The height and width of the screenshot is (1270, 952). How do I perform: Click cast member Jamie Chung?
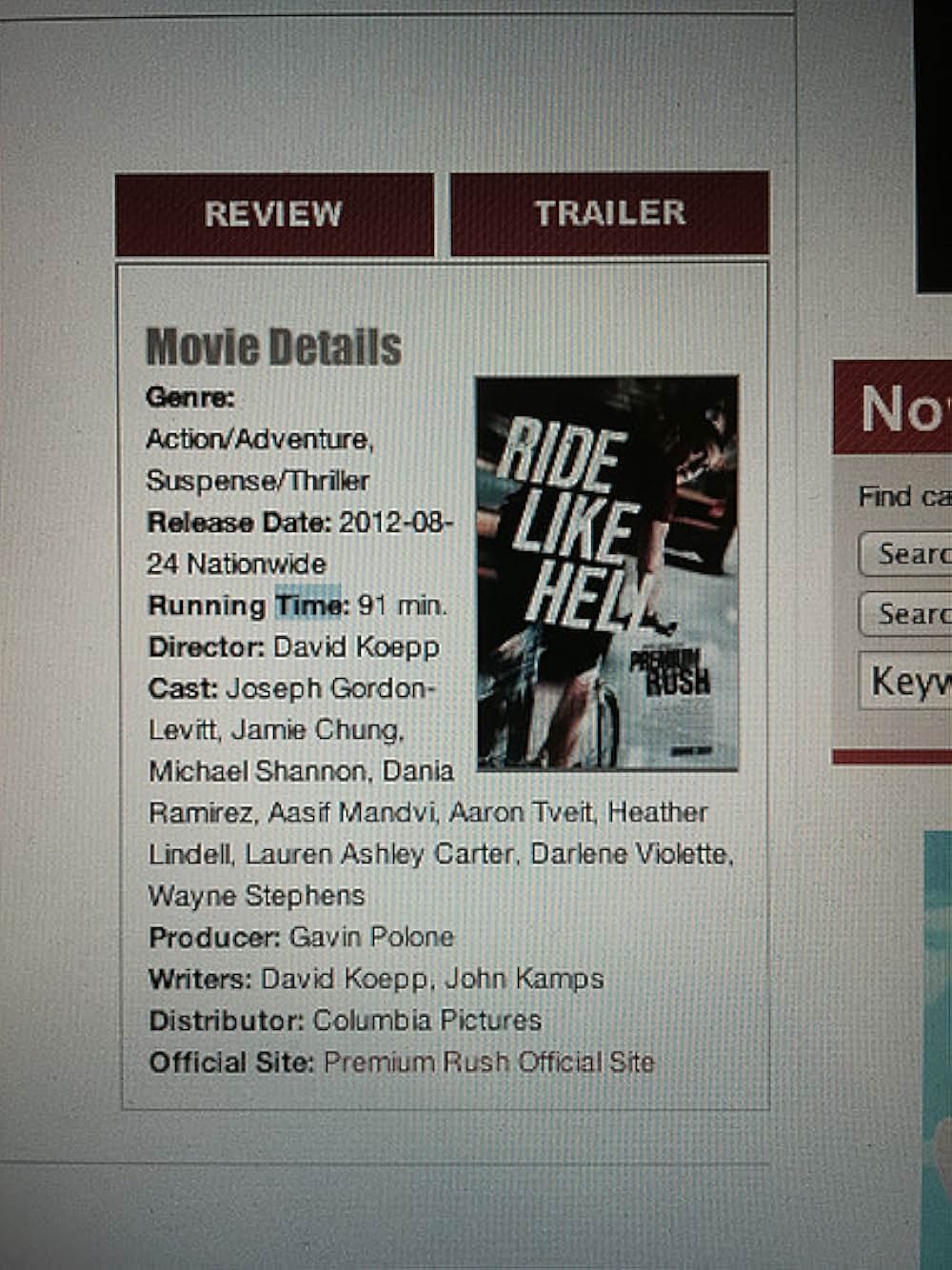317,729
